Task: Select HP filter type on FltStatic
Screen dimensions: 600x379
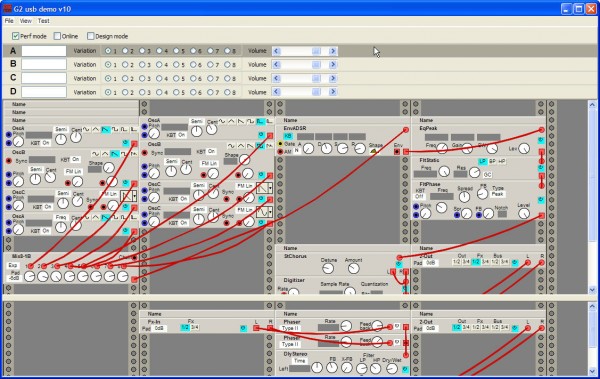Action: point(502,162)
